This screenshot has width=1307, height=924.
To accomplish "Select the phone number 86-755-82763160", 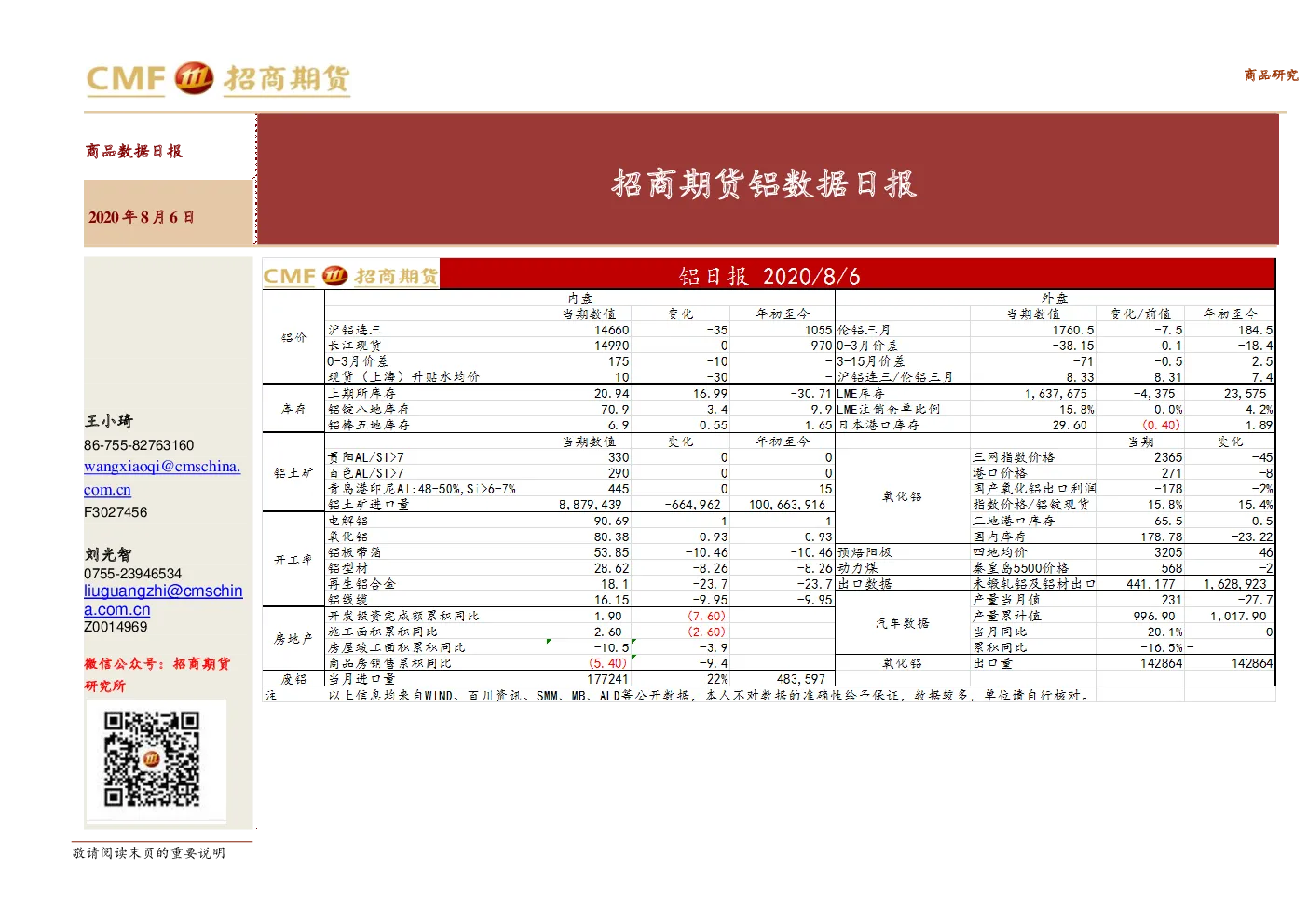I will coord(139,445).
